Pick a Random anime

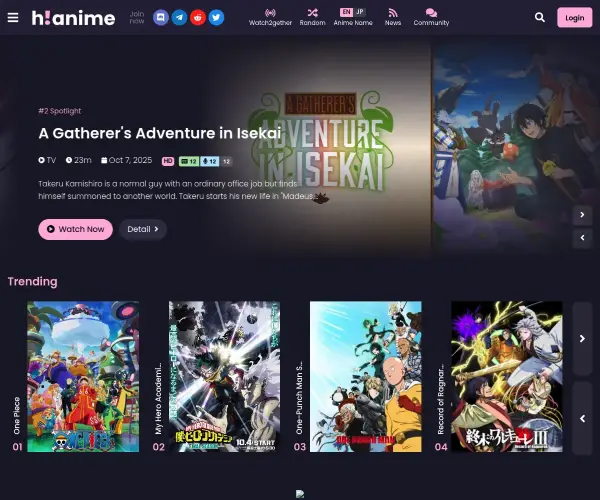coord(312,18)
